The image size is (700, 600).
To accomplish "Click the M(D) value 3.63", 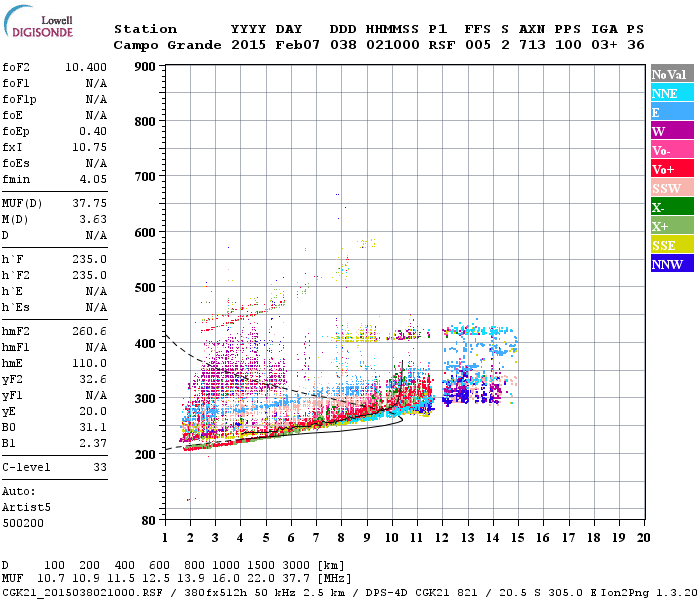I will (93, 220).
